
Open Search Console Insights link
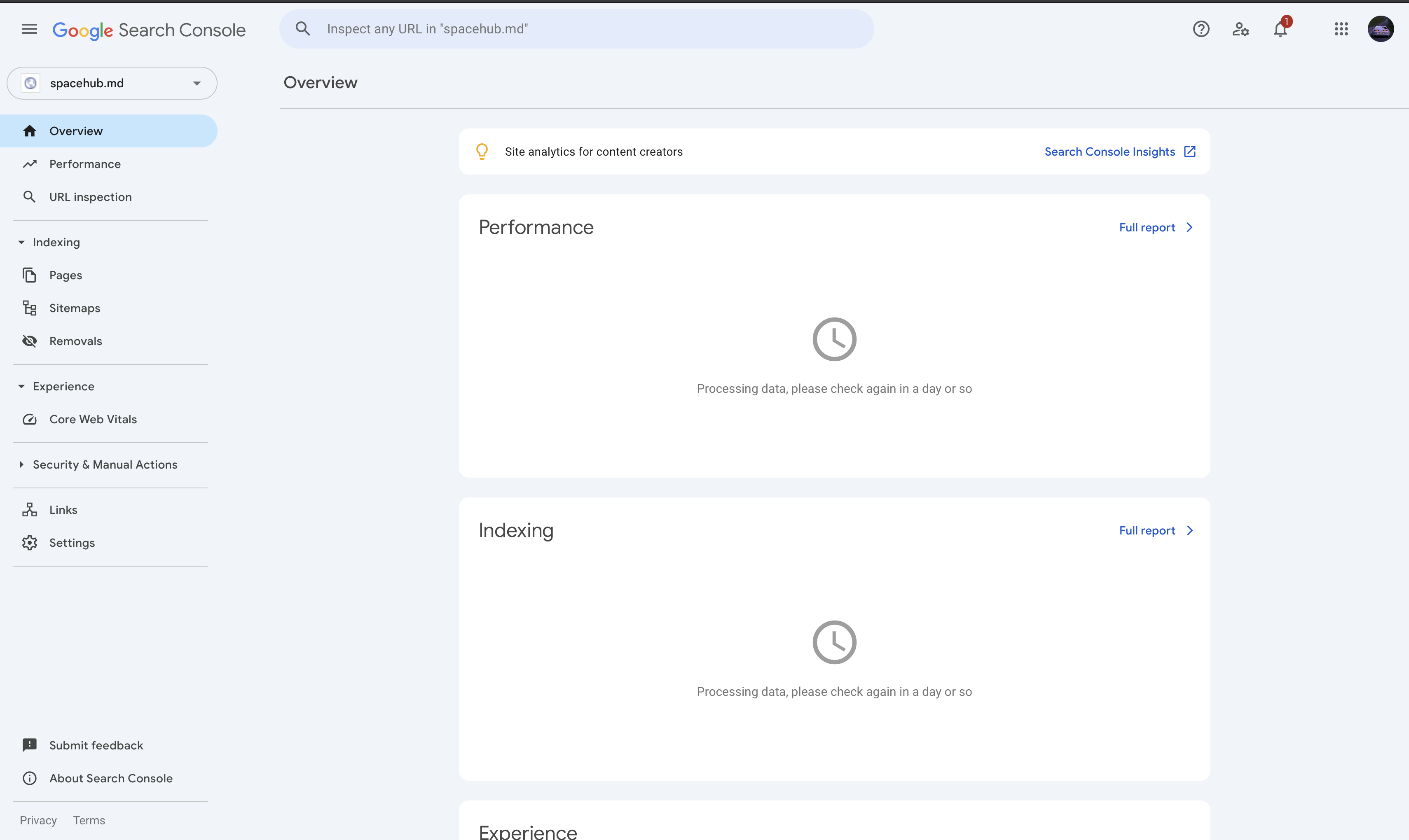click(1109, 152)
